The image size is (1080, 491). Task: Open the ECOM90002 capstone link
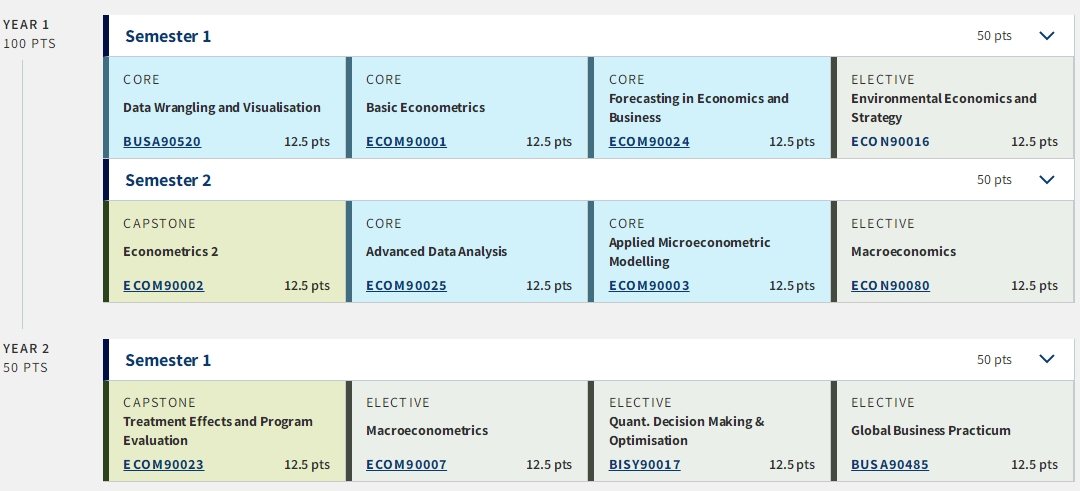pyautogui.click(x=163, y=286)
